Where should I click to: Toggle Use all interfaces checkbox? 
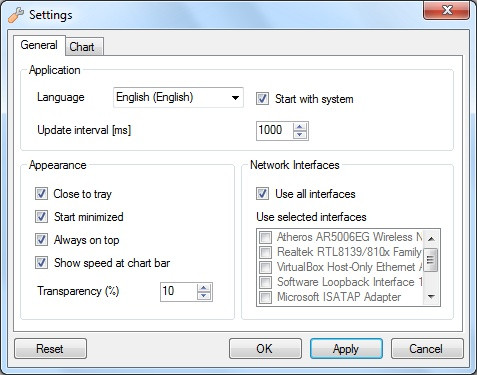click(x=263, y=194)
